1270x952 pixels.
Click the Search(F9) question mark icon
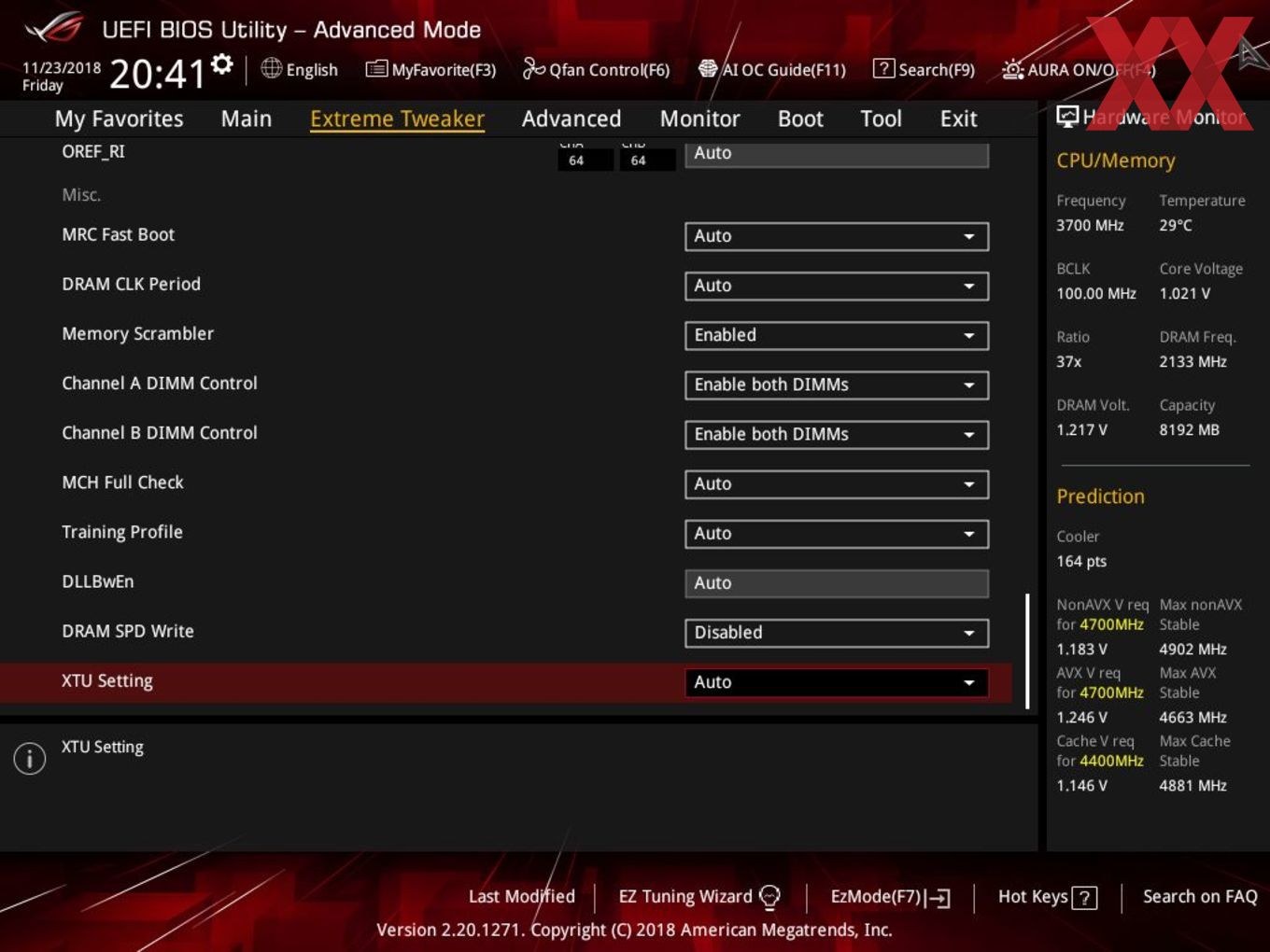click(x=883, y=68)
